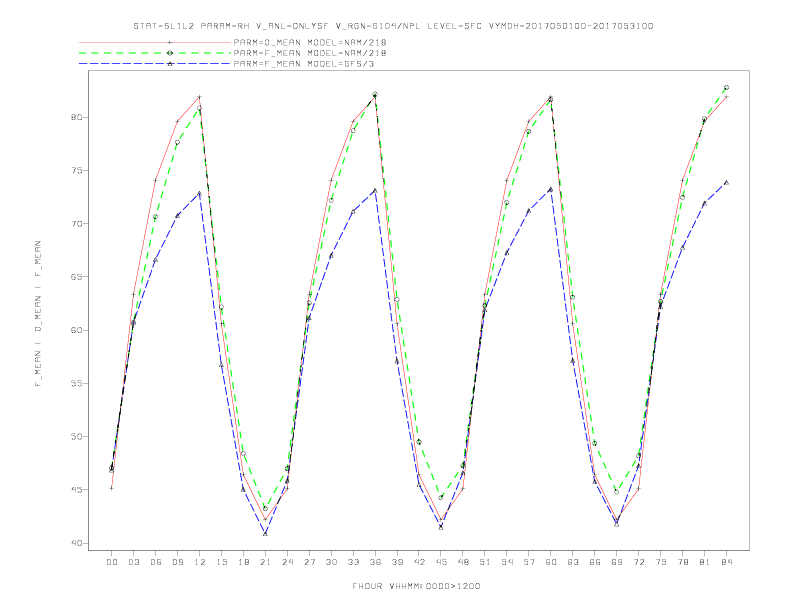Click forecast hour label 75 on x-axis

pyautogui.click(x=660, y=562)
